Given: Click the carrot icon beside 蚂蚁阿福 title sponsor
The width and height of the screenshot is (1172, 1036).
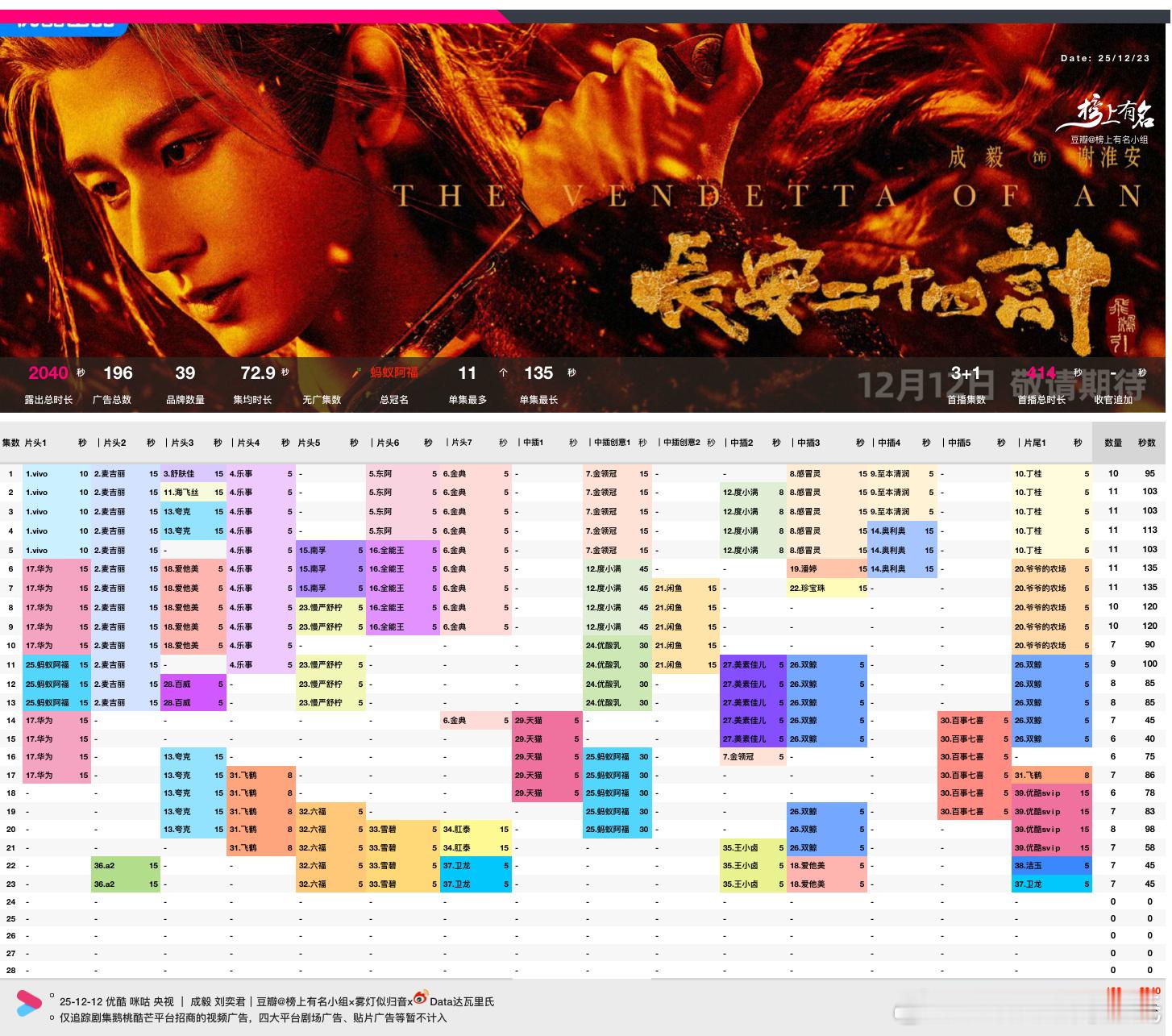Looking at the screenshot, I should (x=357, y=372).
